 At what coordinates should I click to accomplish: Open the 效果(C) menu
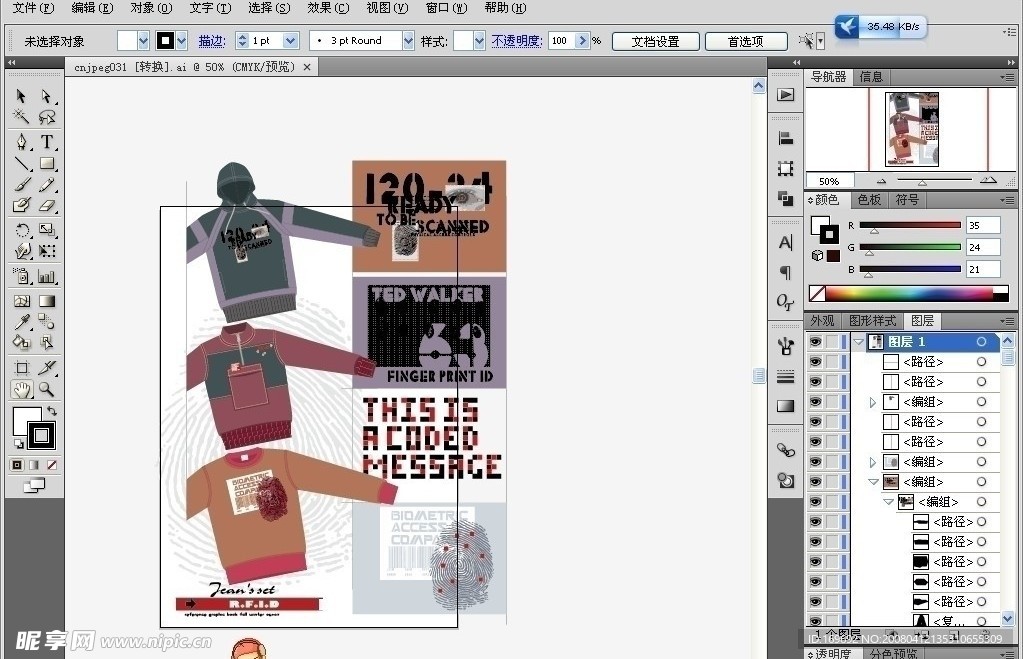(328, 8)
